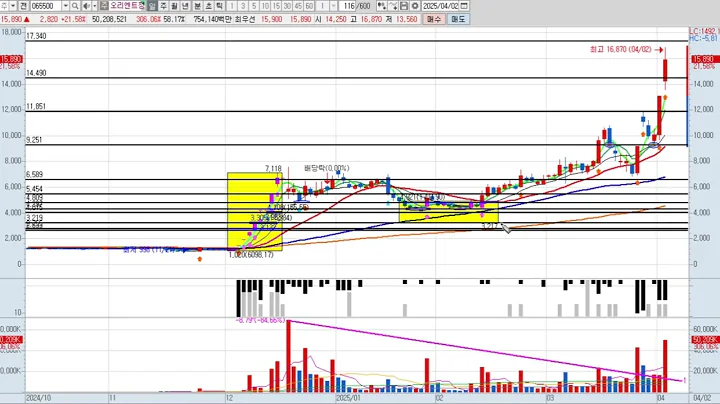Click the 14,490 horizontal line label
720x404 pixels.
[36, 73]
